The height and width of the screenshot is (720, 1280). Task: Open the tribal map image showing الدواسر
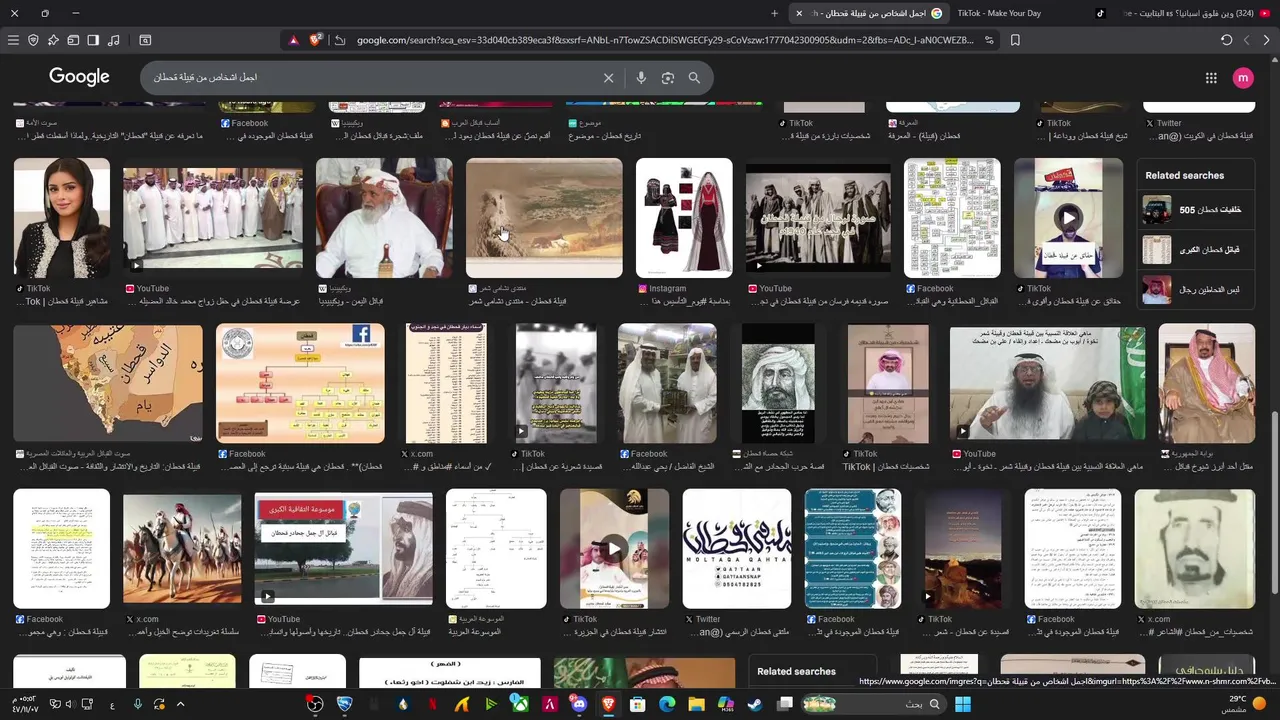(x=108, y=383)
